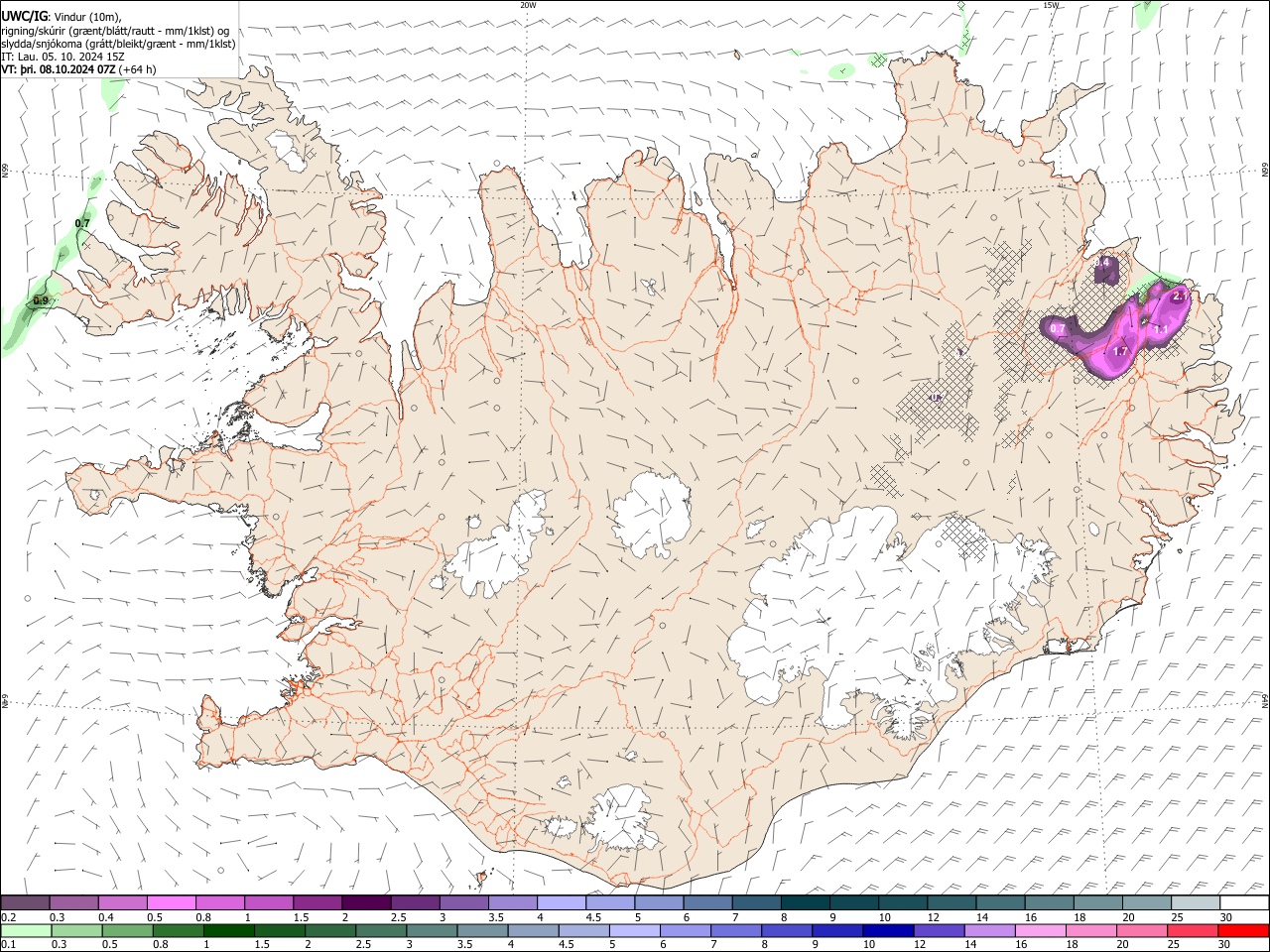
Task: Click the 15W longitude label
Action: 1051,5
